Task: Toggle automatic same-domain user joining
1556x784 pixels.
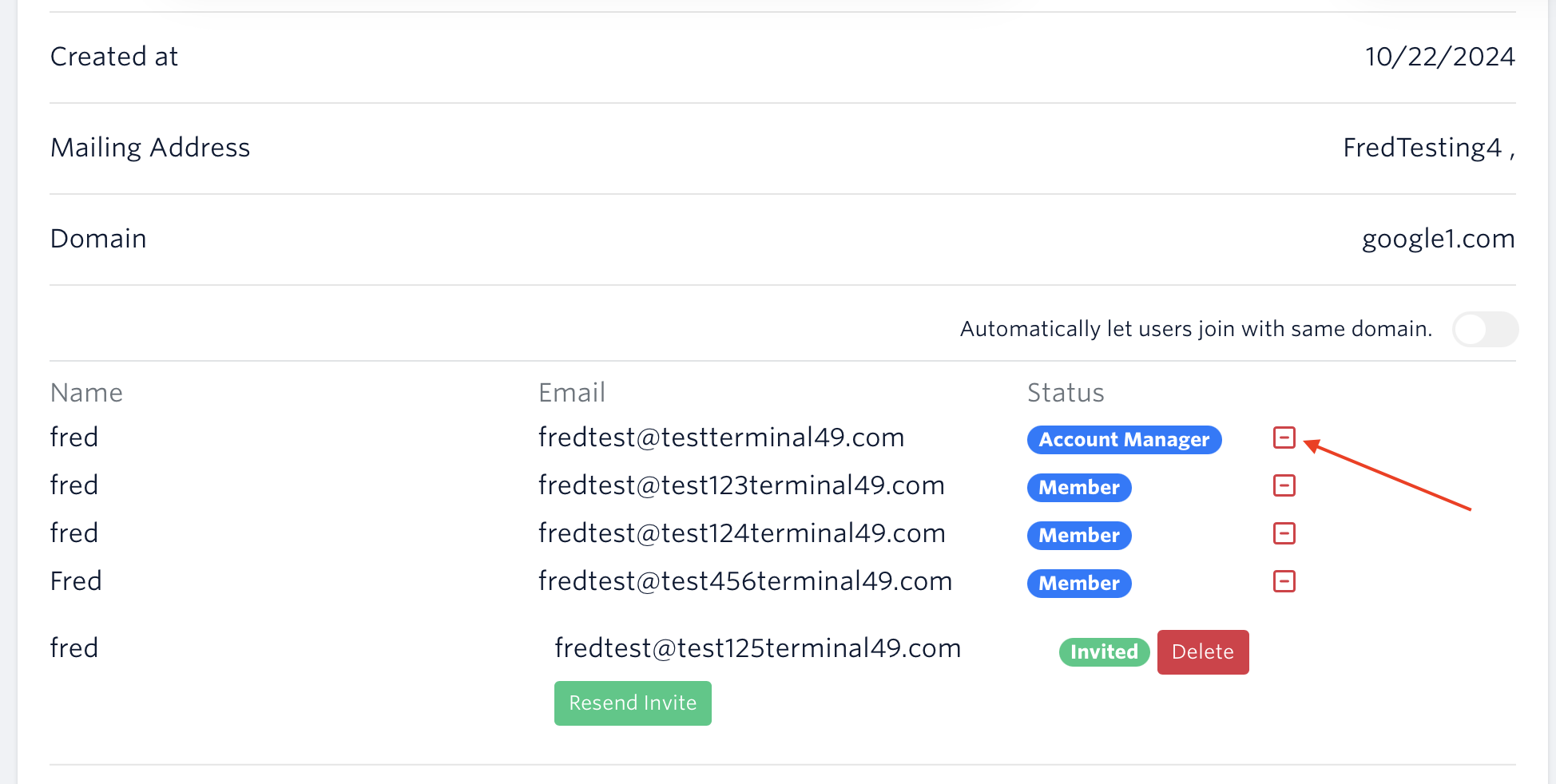Action: coord(1484,329)
